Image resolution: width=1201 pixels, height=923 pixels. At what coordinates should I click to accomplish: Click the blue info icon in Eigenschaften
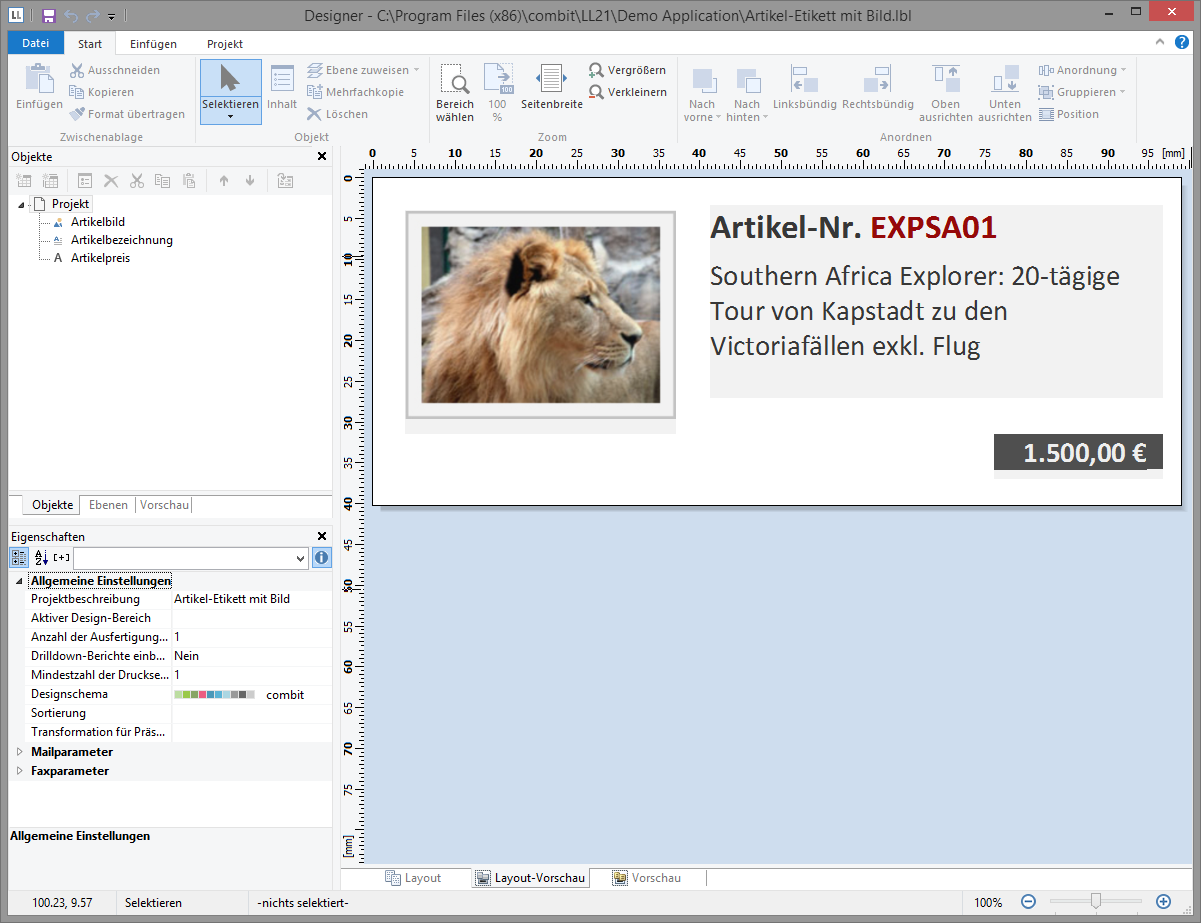click(x=321, y=558)
